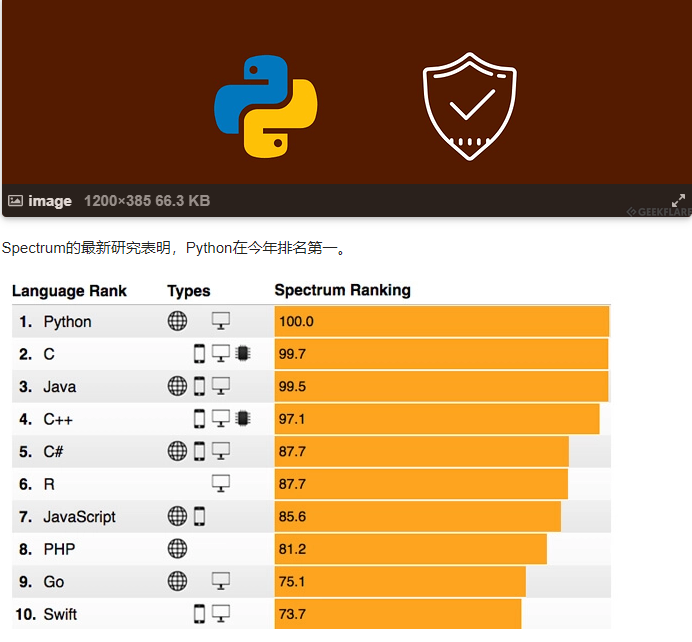The width and height of the screenshot is (692, 642).
Task: Click the 'Python' language name in row 1
Action: click(x=68, y=322)
